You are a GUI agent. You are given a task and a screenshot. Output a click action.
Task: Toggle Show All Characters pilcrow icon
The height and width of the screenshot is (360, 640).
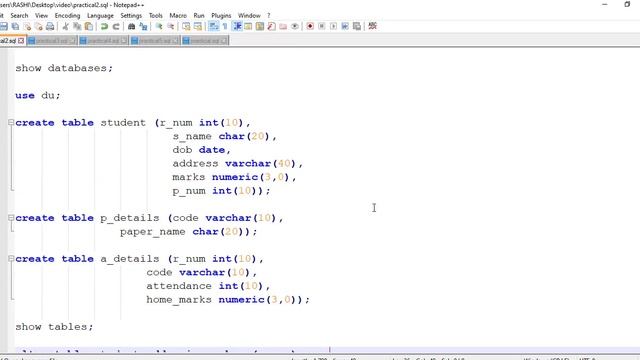click(225, 27)
